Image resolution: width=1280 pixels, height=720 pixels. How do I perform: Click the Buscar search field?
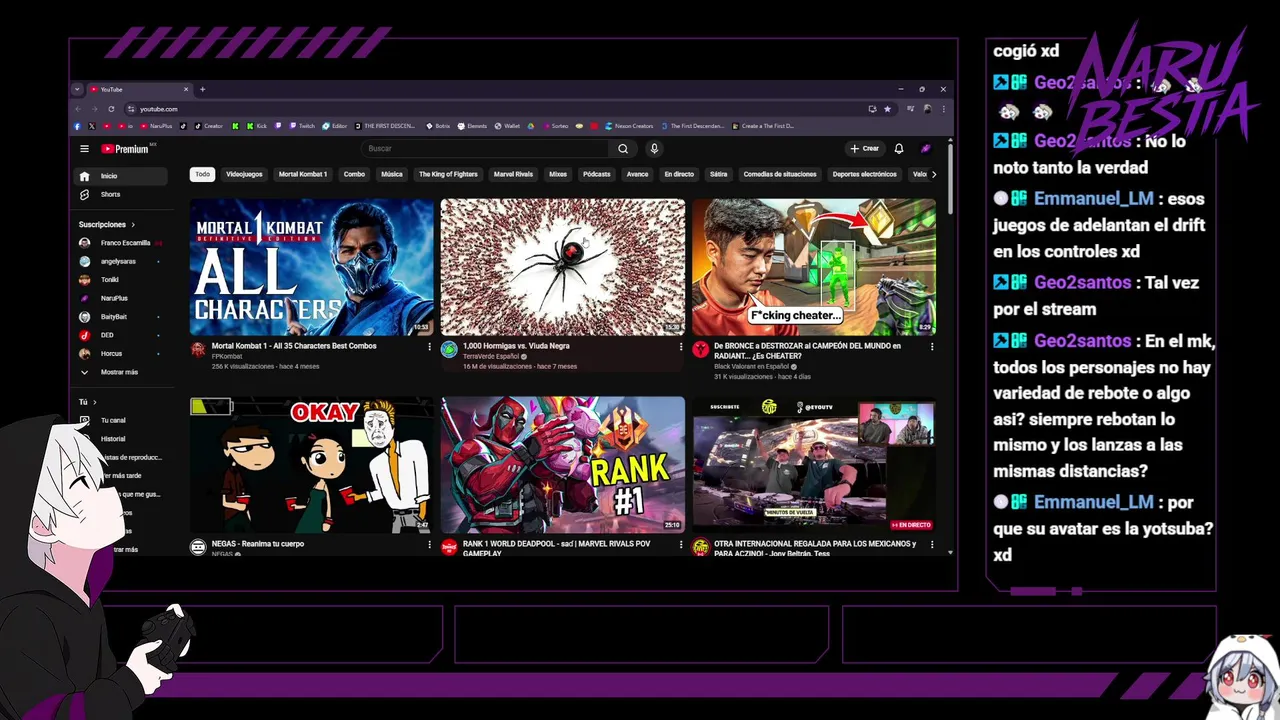click(x=485, y=149)
